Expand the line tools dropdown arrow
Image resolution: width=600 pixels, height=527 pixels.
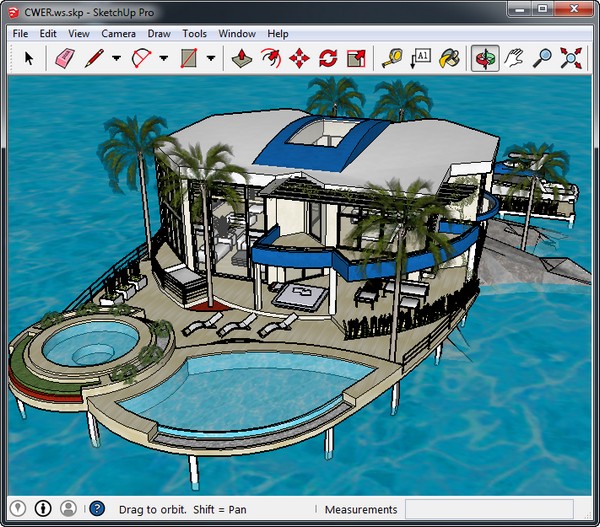tap(117, 59)
